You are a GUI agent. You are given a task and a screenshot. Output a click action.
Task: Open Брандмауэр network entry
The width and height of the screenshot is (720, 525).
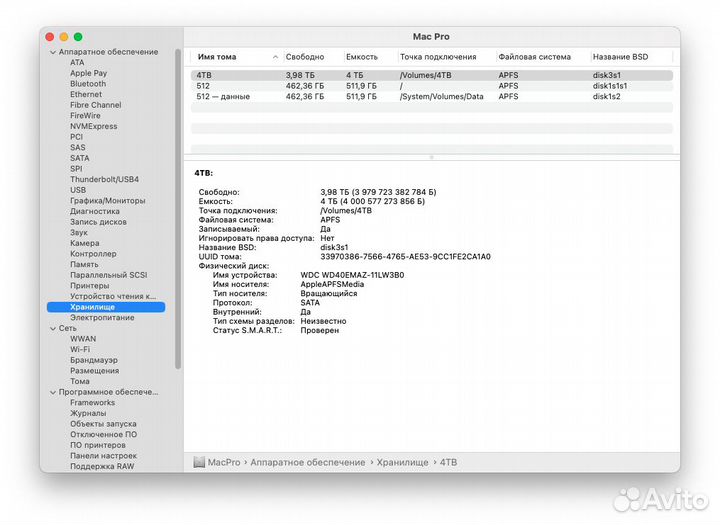[94, 360]
